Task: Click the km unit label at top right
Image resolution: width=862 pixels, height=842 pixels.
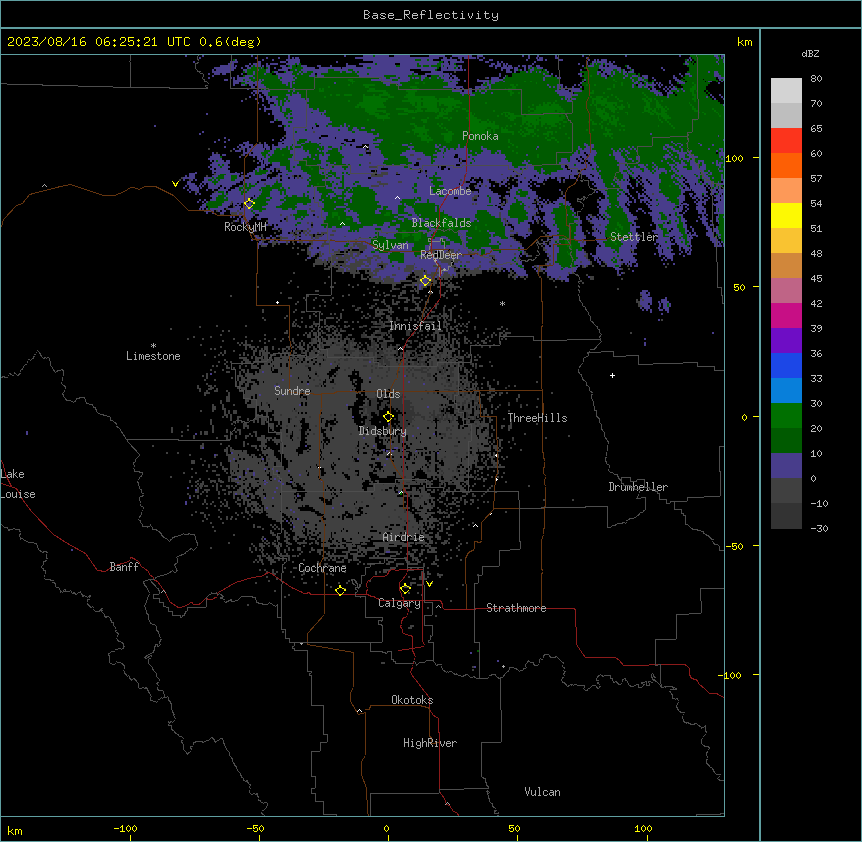Action: pyautogui.click(x=744, y=42)
